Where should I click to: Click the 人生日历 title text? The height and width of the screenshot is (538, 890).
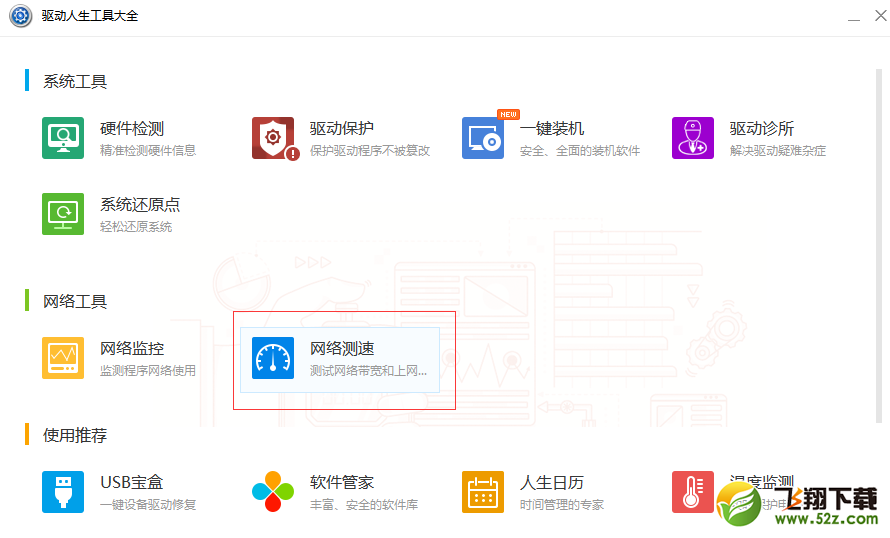(x=552, y=483)
